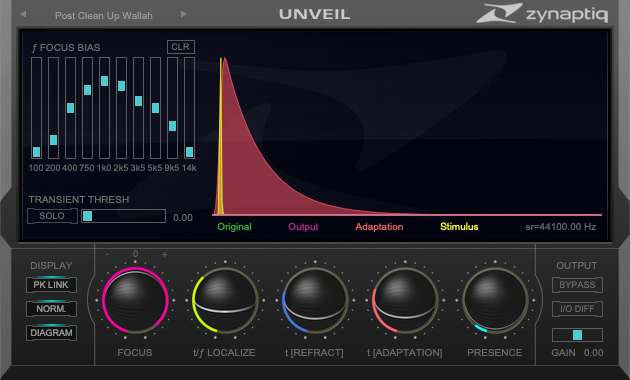Click the 100 Hz focus bias slider

coord(36,108)
